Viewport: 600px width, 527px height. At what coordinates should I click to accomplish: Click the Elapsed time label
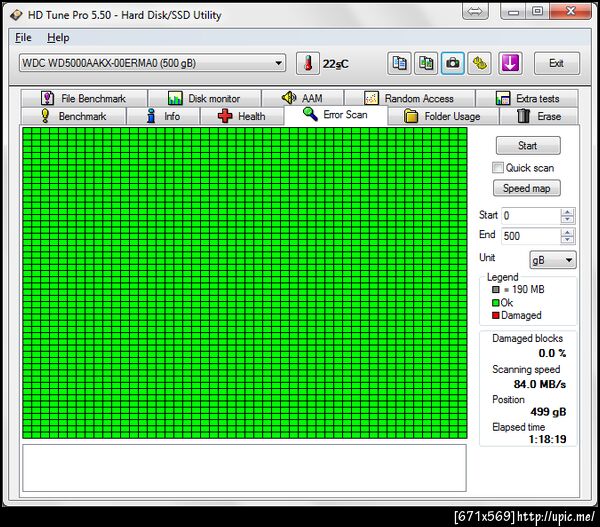(x=518, y=427)
